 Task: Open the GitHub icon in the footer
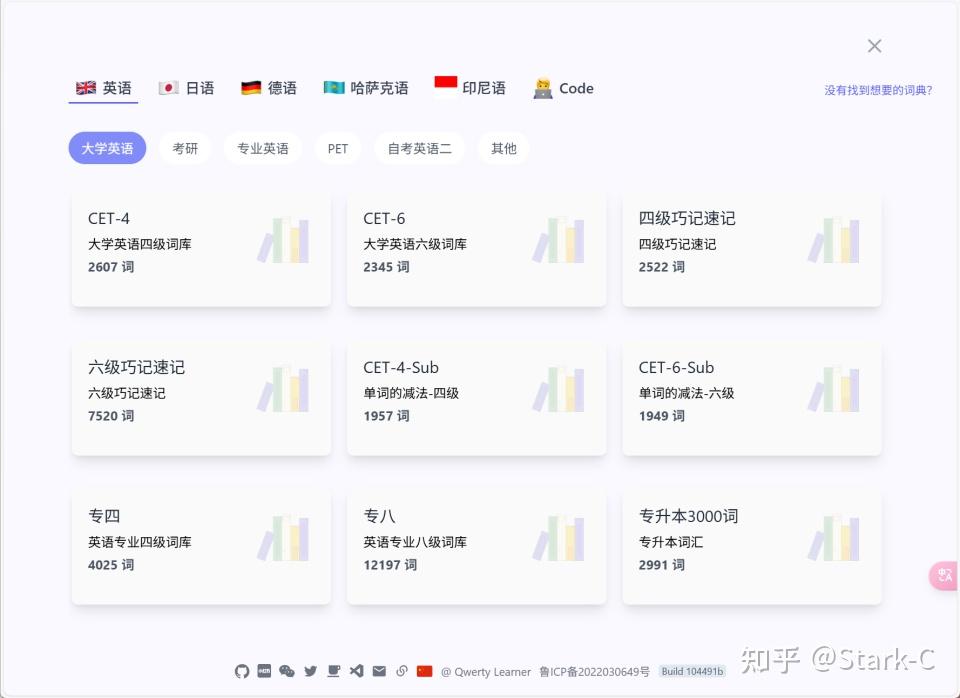242,671
